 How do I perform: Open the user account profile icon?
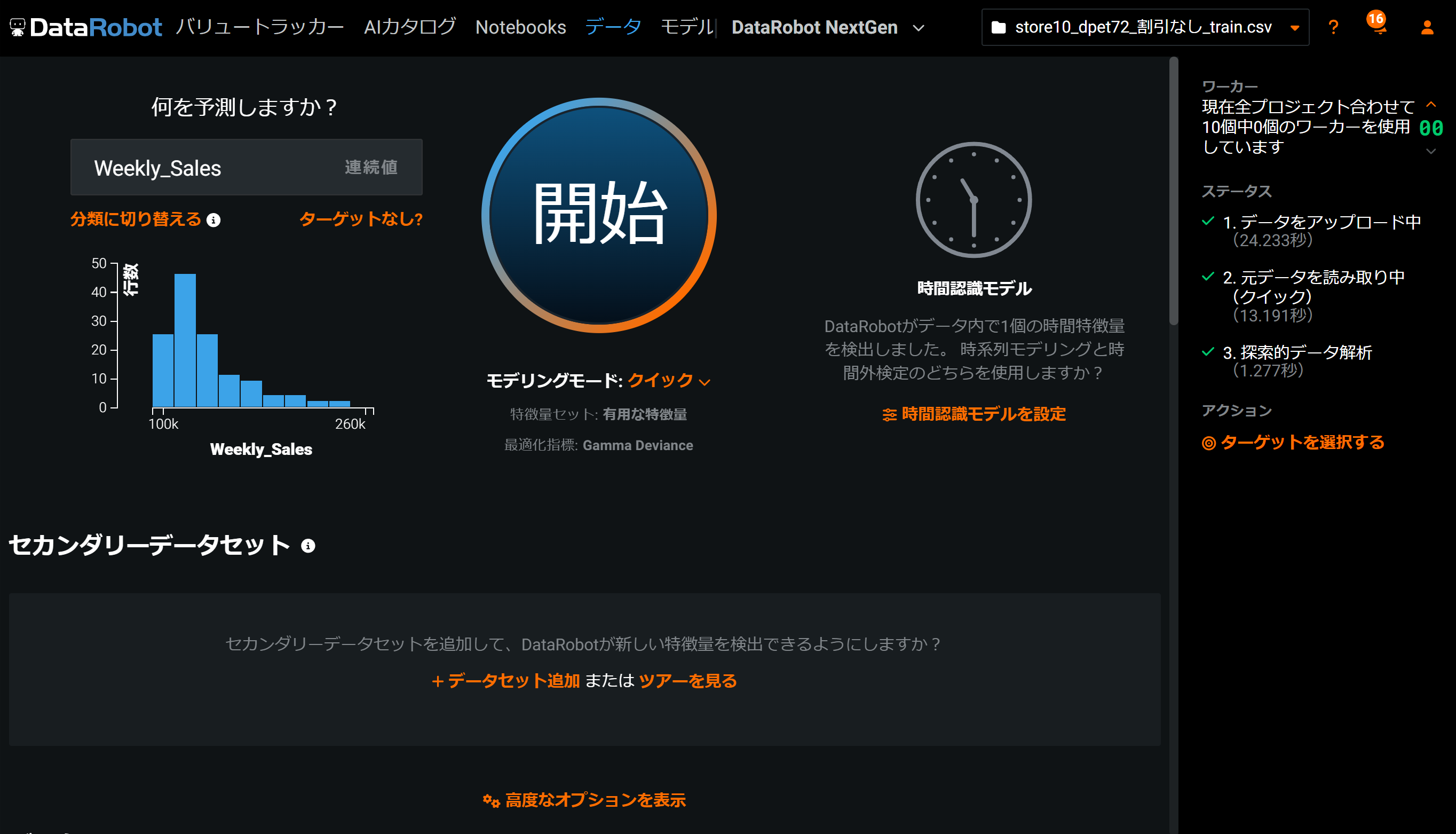1427,27
